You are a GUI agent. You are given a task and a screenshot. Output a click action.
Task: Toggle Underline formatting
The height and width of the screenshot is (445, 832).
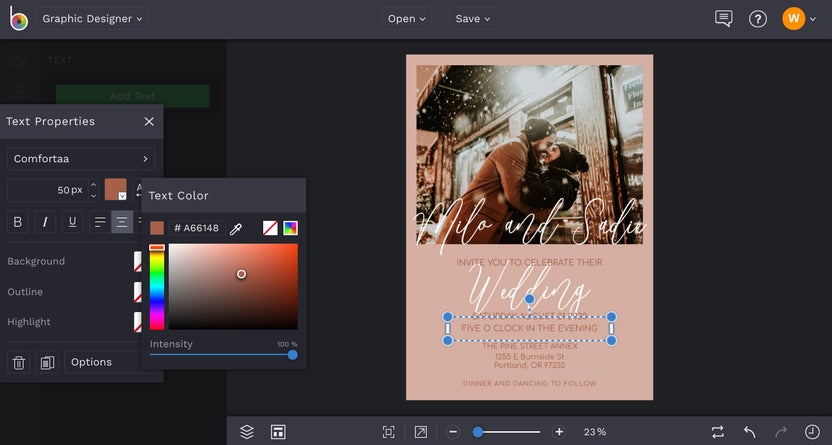click(73, 222)
